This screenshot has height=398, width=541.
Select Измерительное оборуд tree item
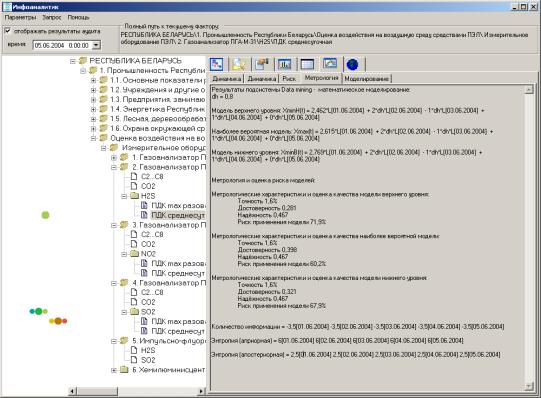tap(163, 148)
